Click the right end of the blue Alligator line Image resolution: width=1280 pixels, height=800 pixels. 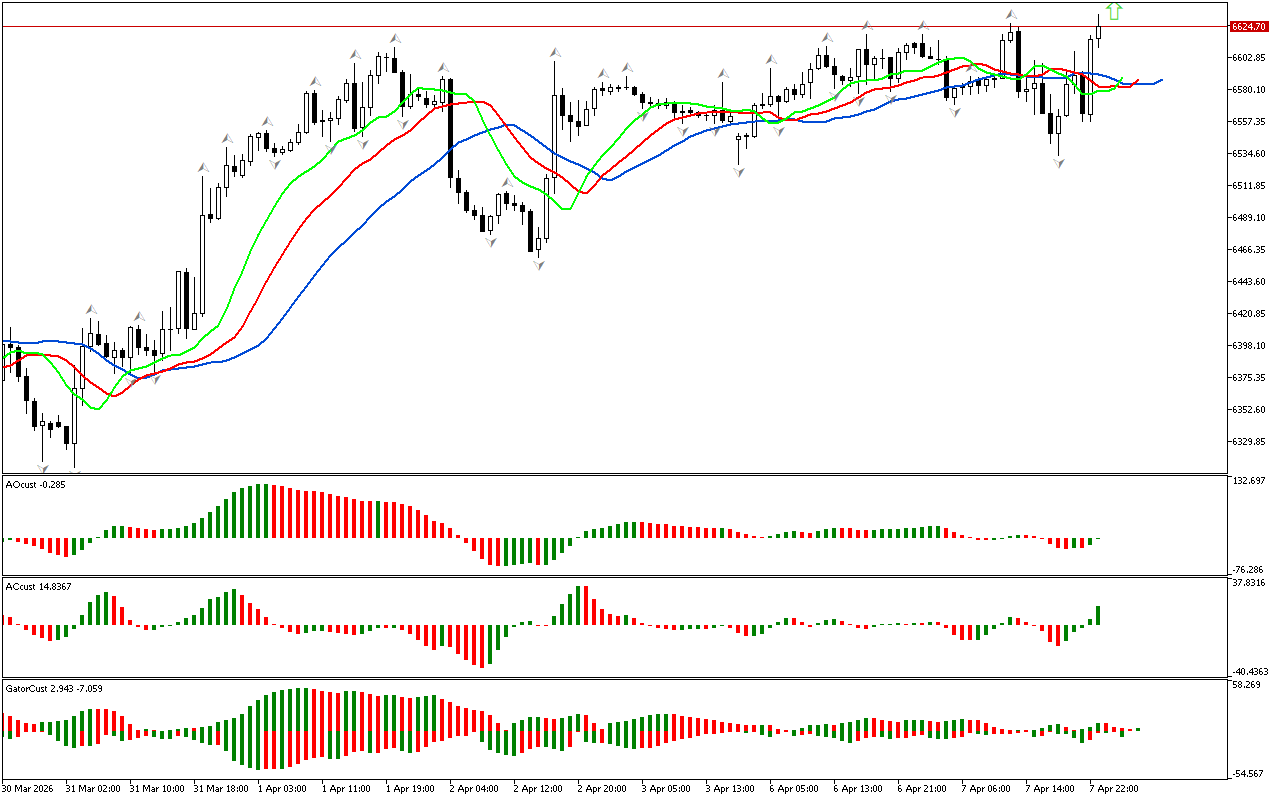[x=1161, y=80]
